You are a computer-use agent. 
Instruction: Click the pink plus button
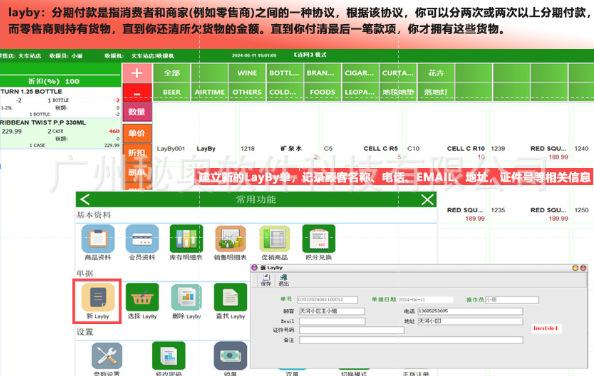click(137, 73)
